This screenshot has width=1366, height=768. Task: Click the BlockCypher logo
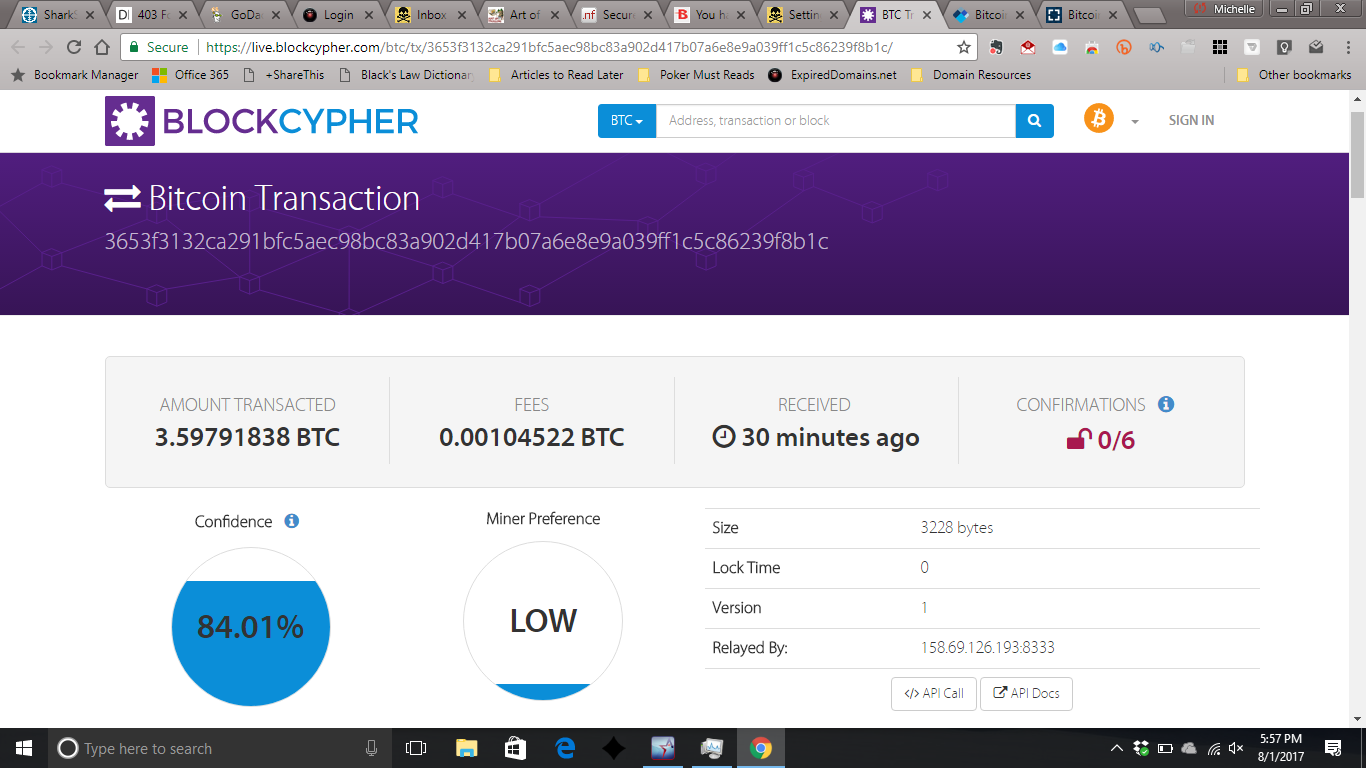(x=262, y=121)
